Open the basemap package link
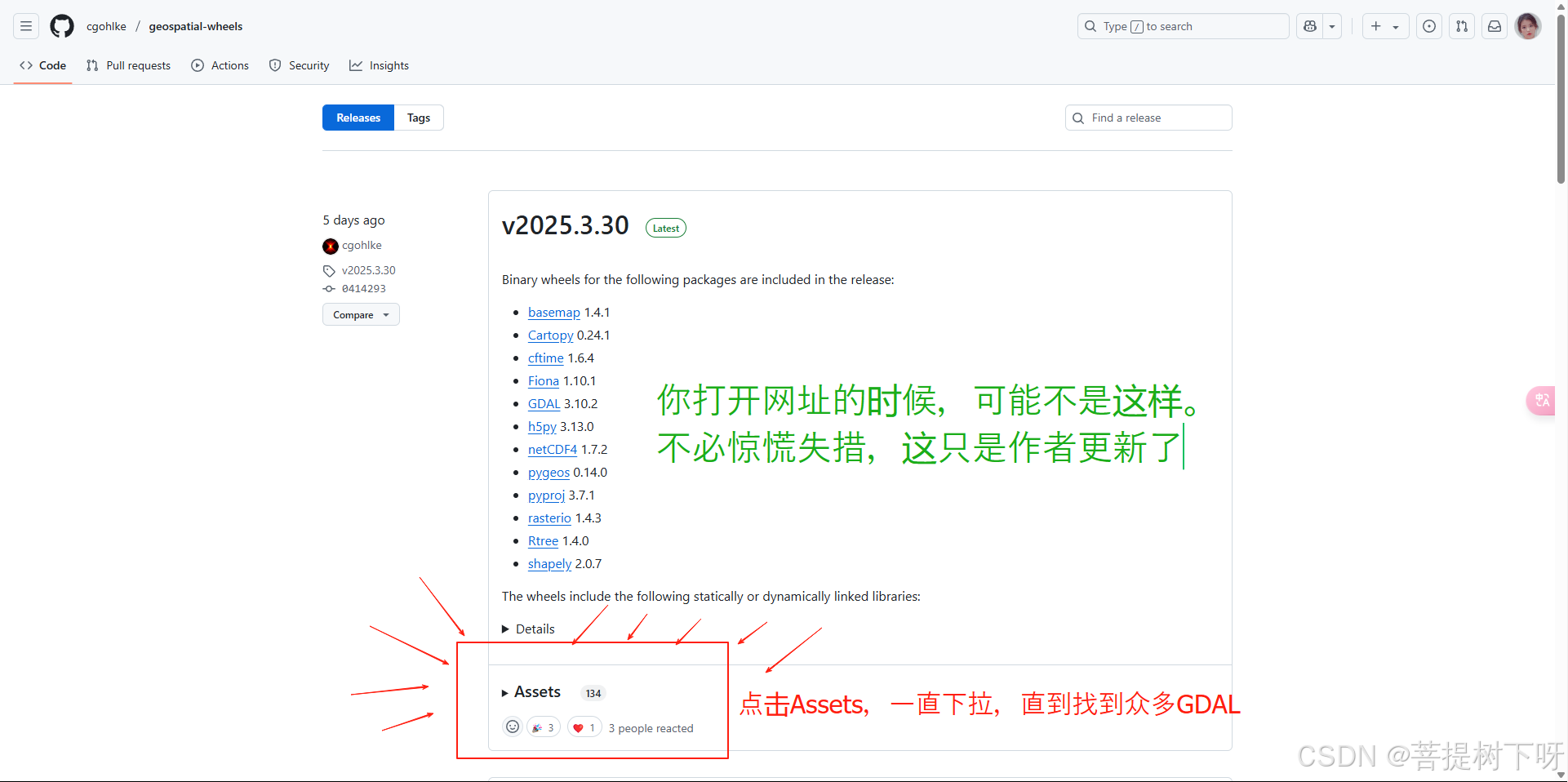Screen dimensions: 1568x782 coord(553,313)
